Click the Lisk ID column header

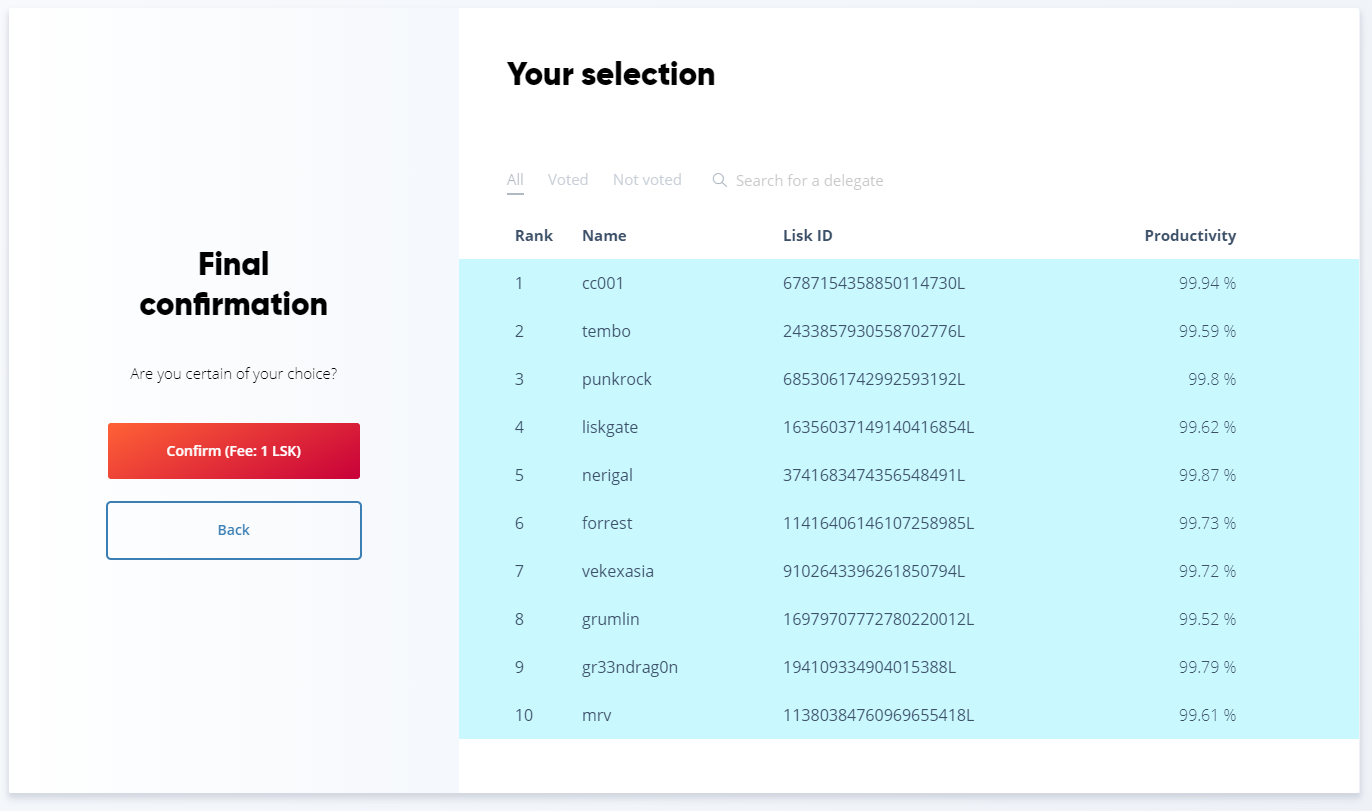[808, 236]
